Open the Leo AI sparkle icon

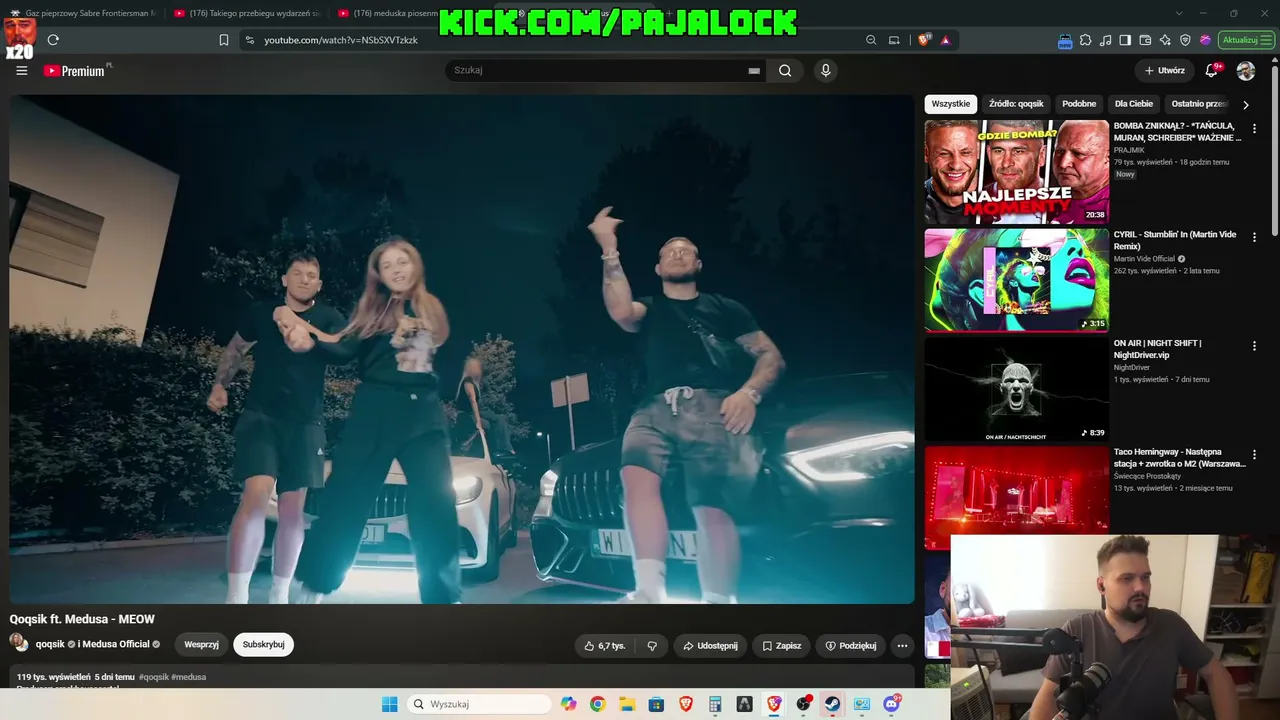coord(1165,40)
